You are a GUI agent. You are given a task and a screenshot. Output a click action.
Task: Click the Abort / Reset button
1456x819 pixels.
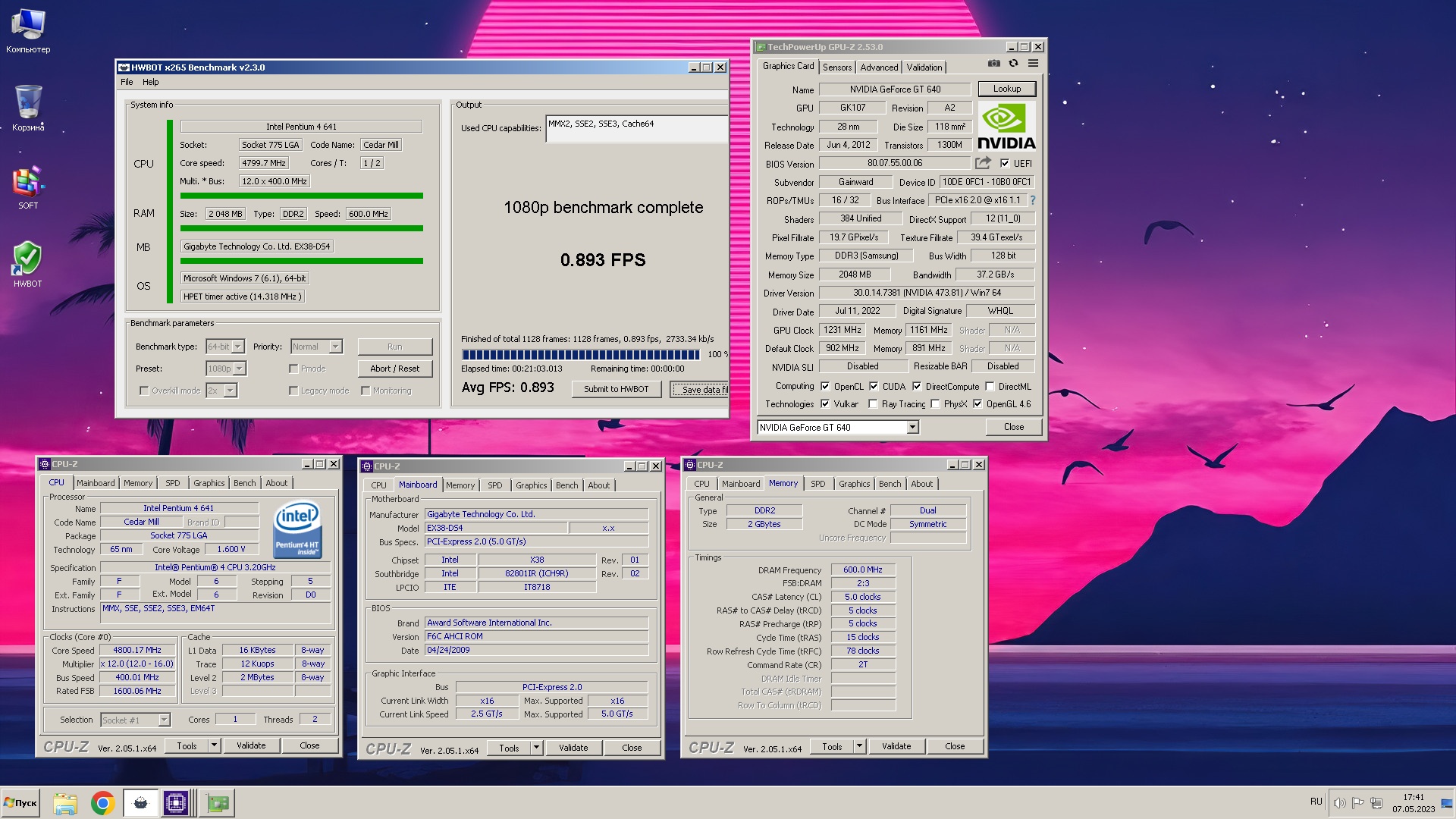point(394,369)
